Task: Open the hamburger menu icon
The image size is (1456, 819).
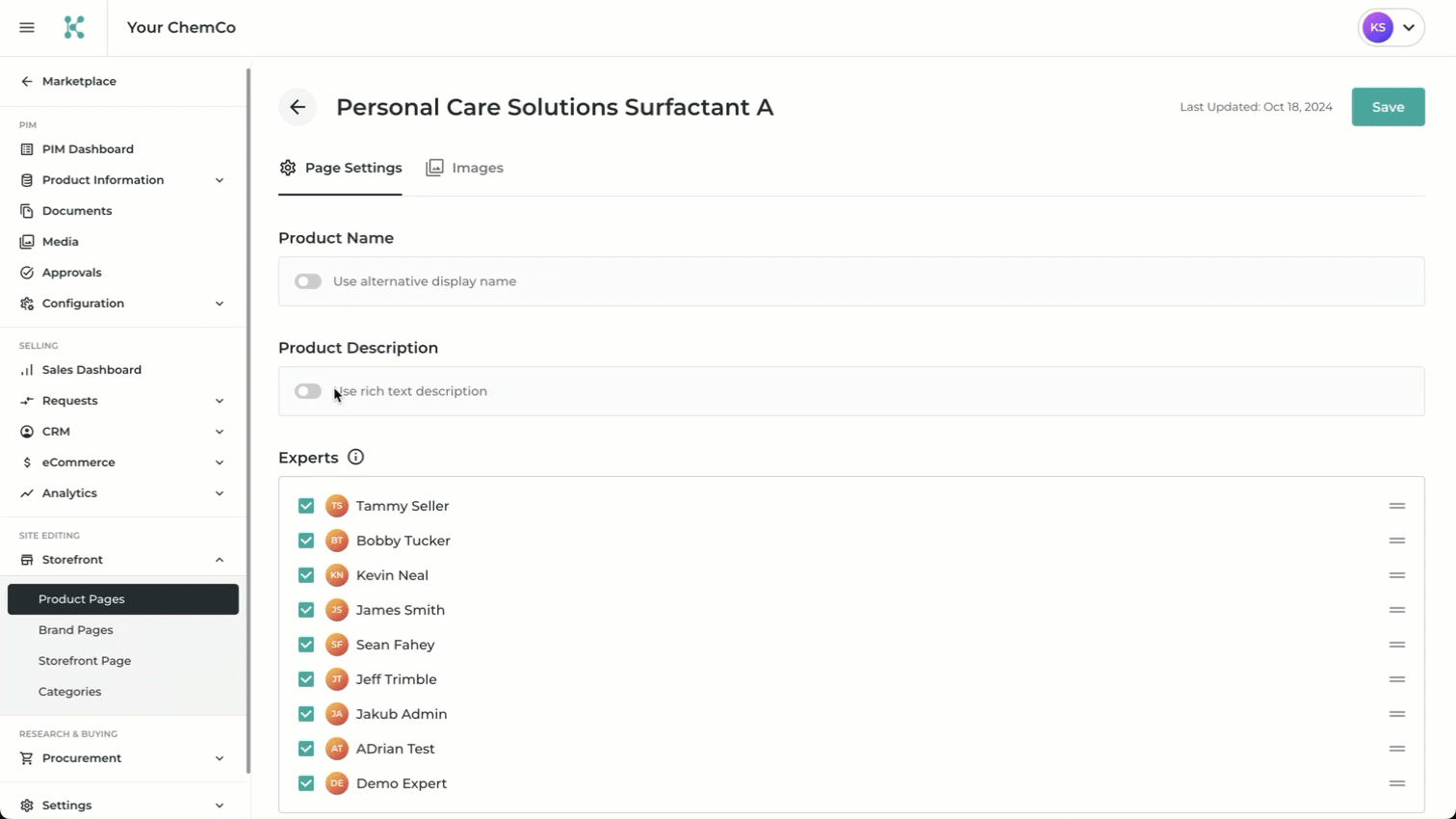Action: (27, 28)
